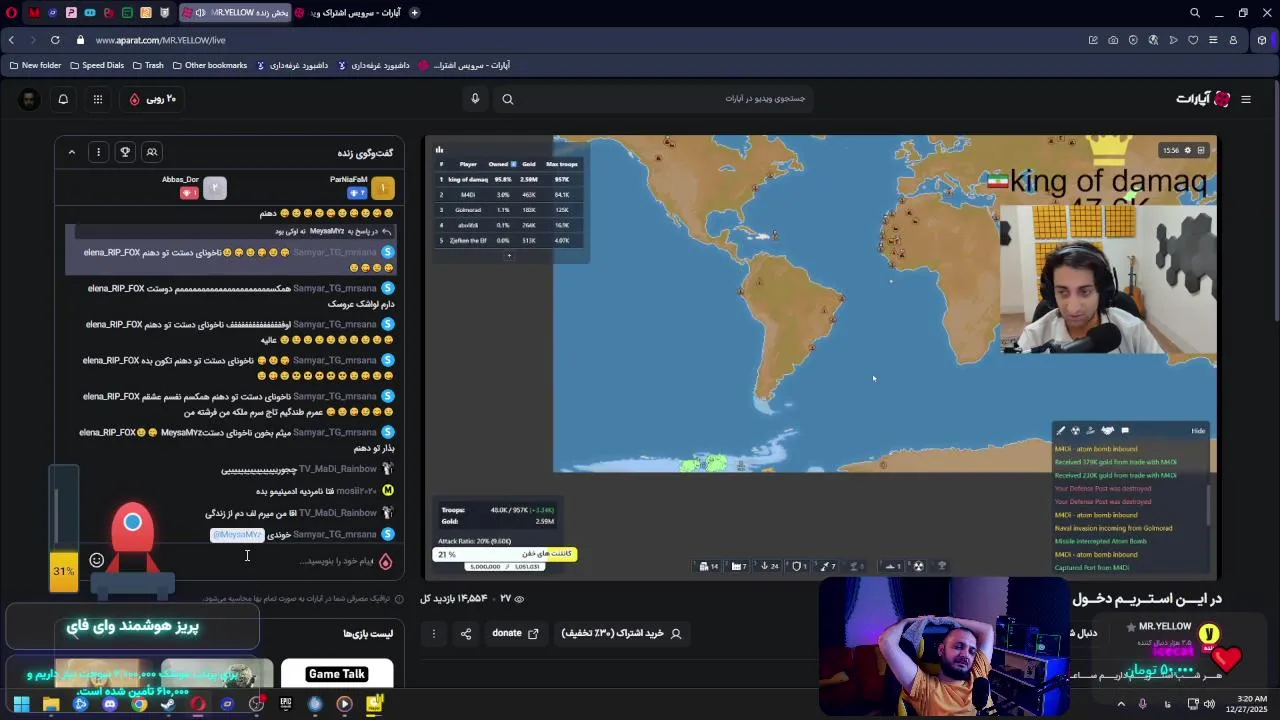Open stream more options three dots
This screenshot has height=720, width=1280.
(433, 633)
